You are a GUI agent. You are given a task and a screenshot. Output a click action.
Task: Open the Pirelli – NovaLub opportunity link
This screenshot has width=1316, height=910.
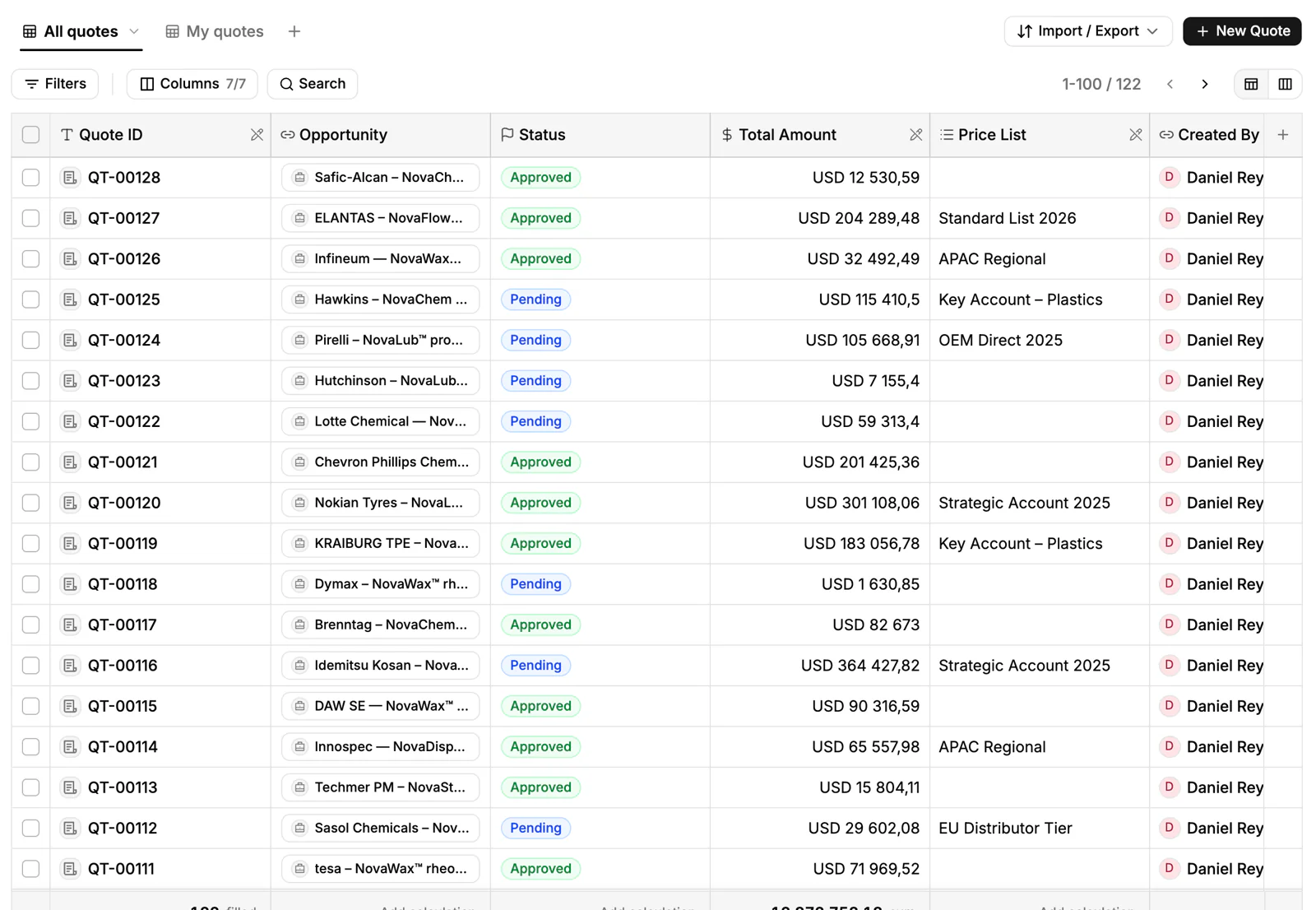[381, 341]
